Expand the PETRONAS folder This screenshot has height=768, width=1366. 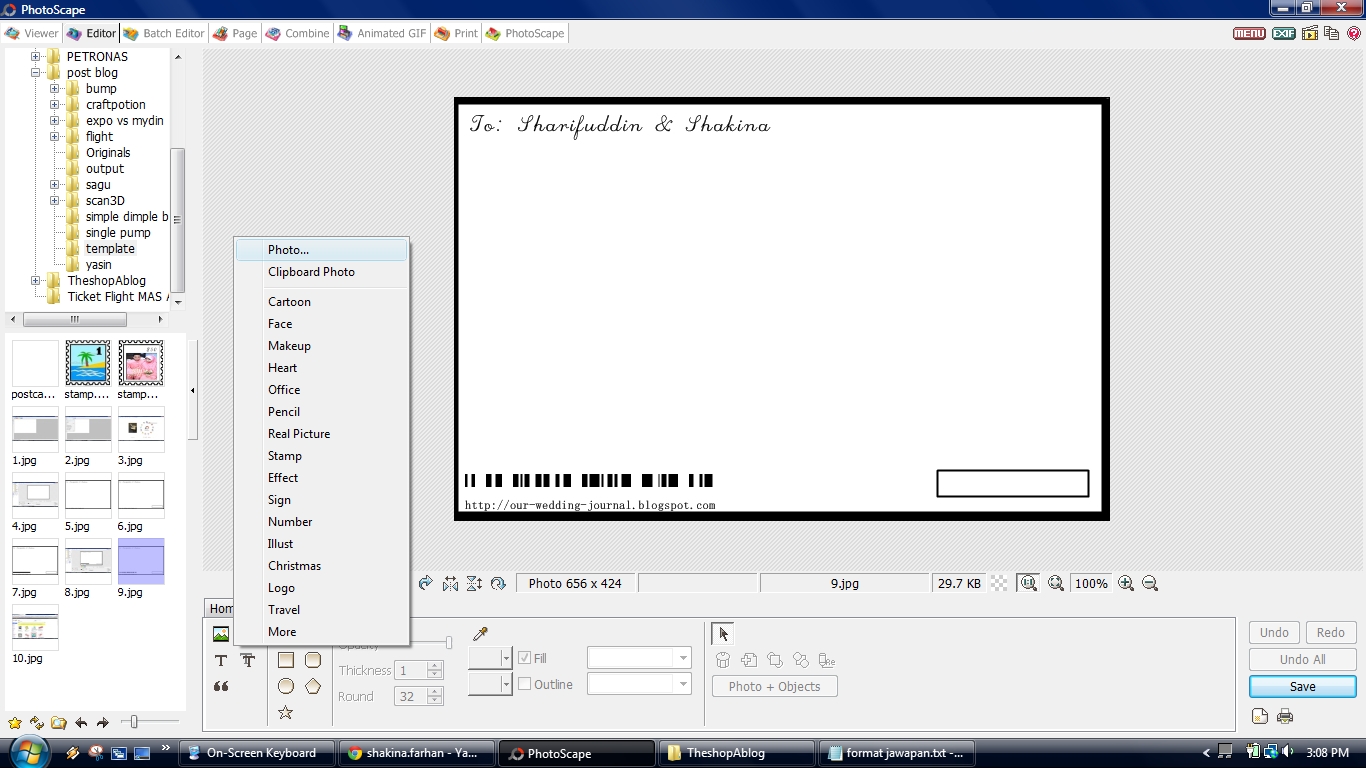point(36,57)
